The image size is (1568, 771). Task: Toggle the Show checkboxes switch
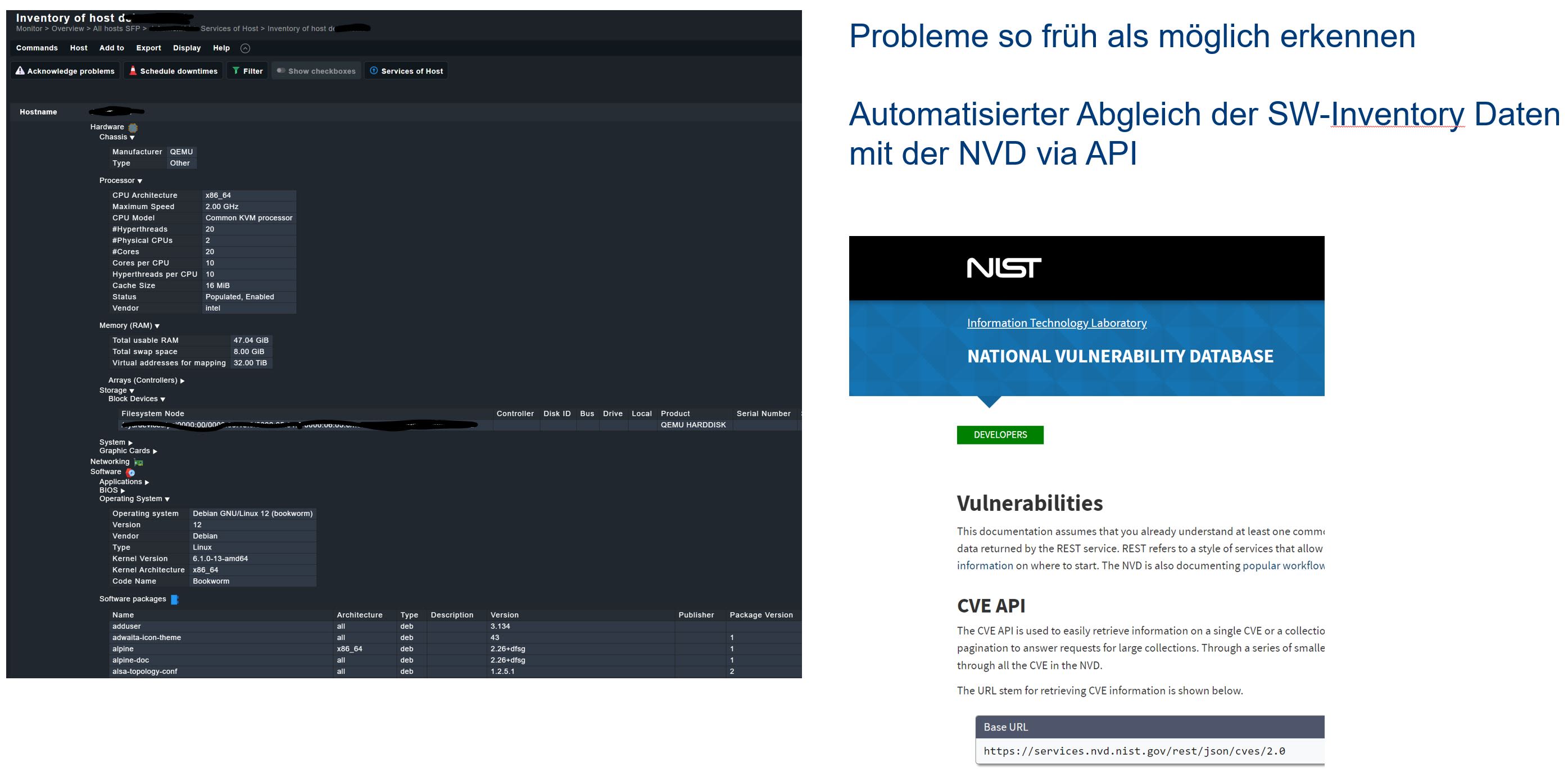[316, 71]
